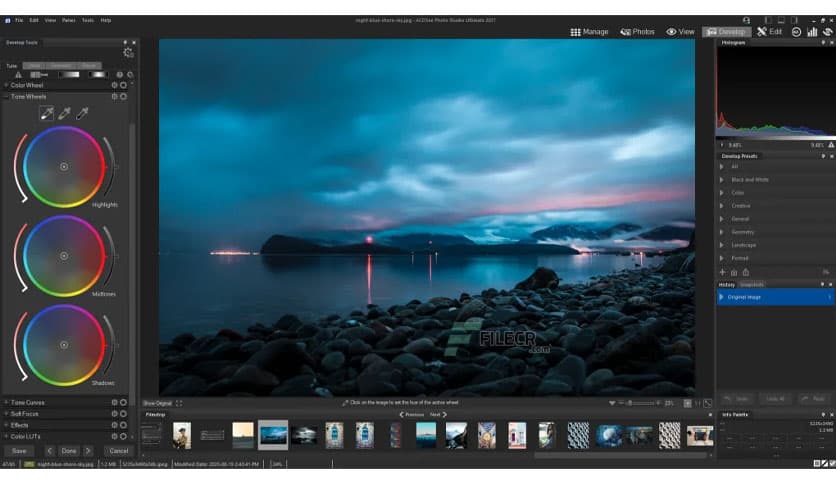Switch to View mode

coord(680,32)
